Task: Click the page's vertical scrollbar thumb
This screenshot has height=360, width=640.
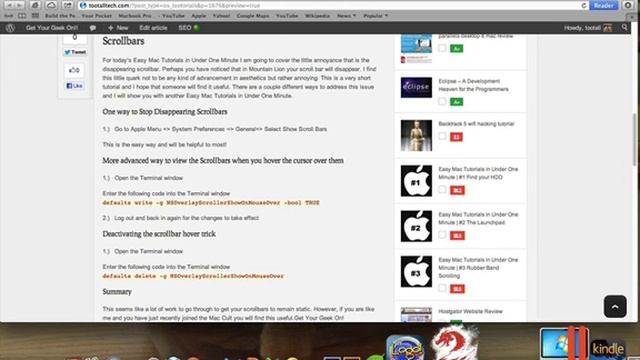Action: click(635, 139)
